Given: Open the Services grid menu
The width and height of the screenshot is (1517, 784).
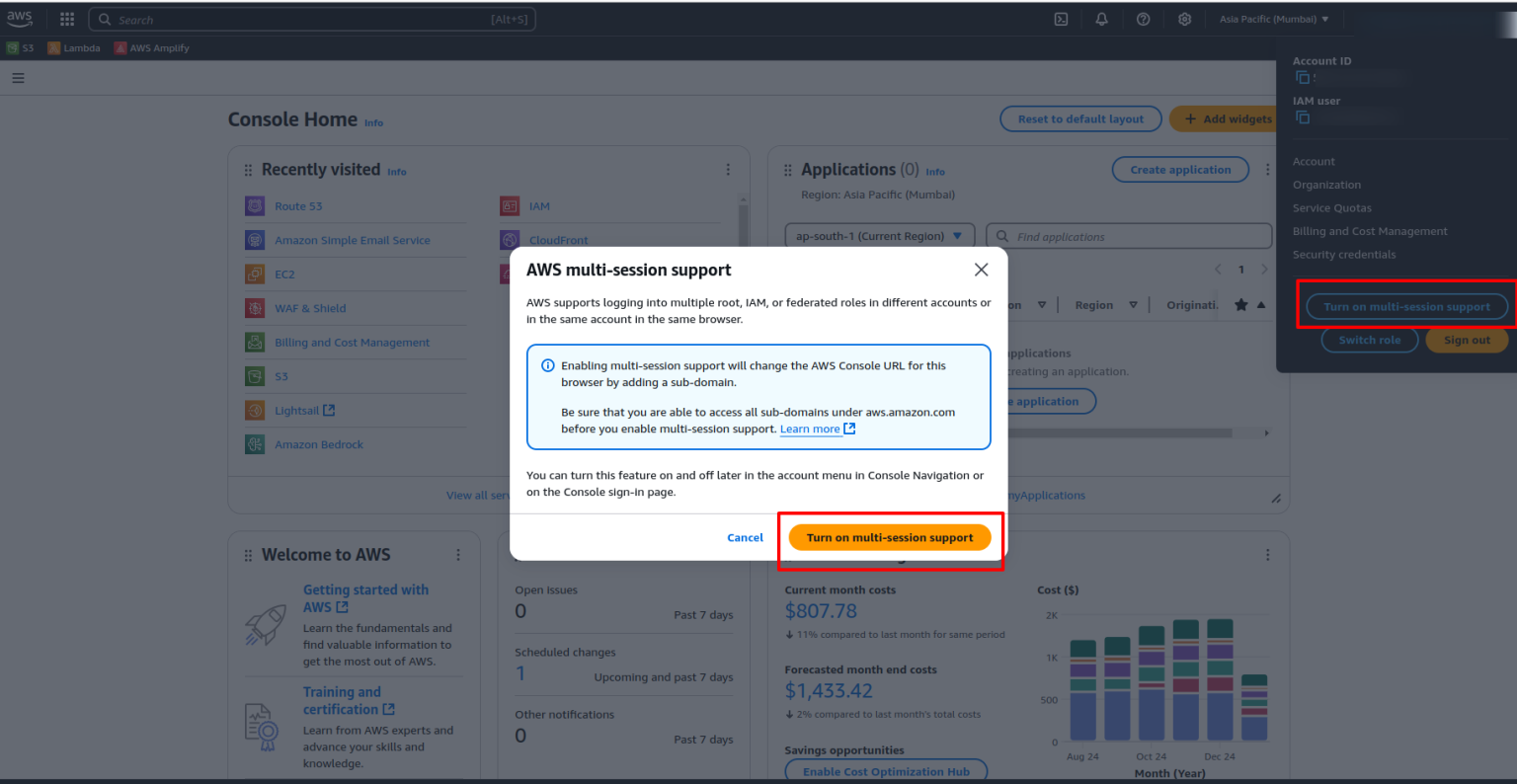Looking at the screenshot, I should (65, 19).
